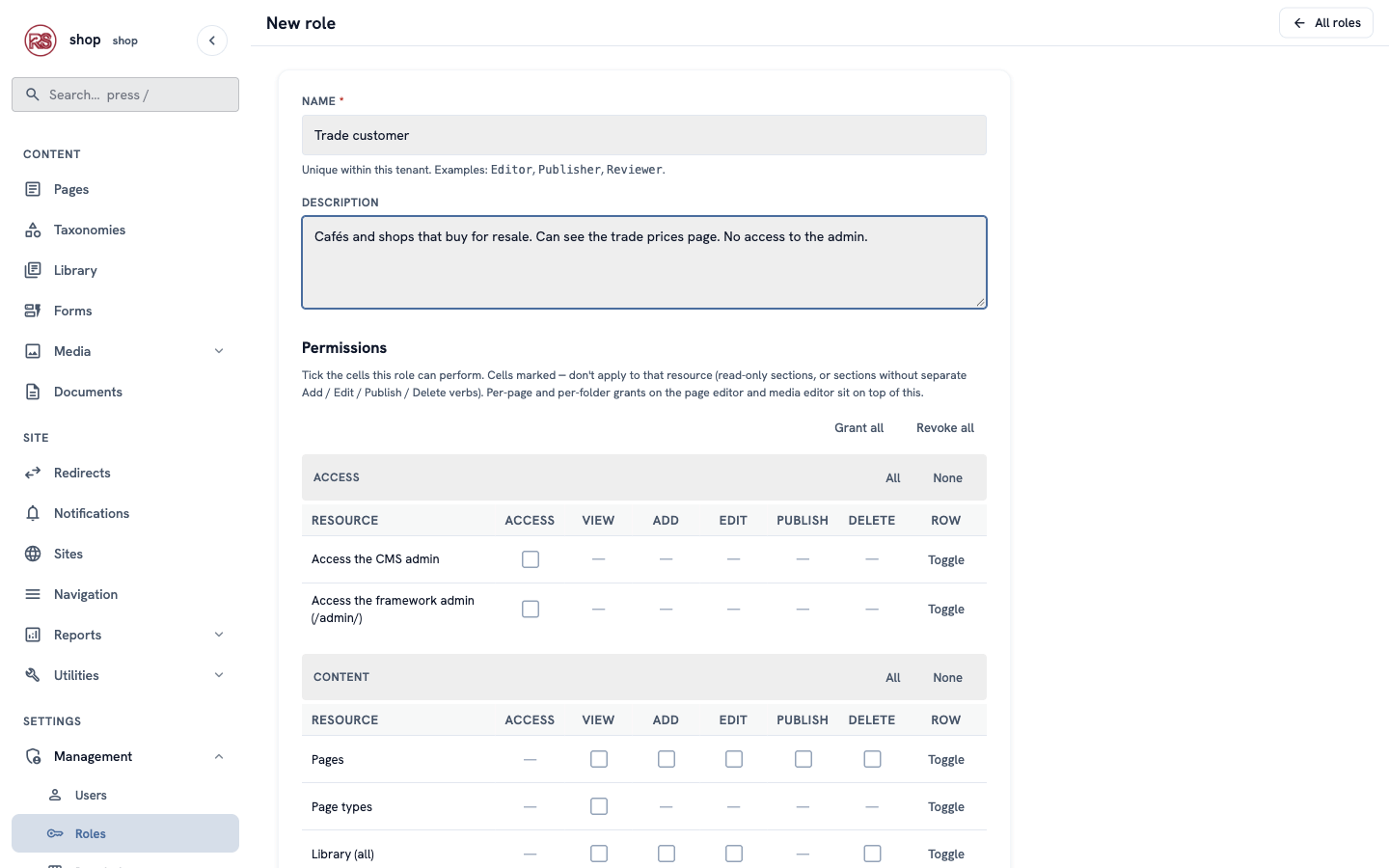Open Taxonomies via its shapes icon

coord(33,230)
